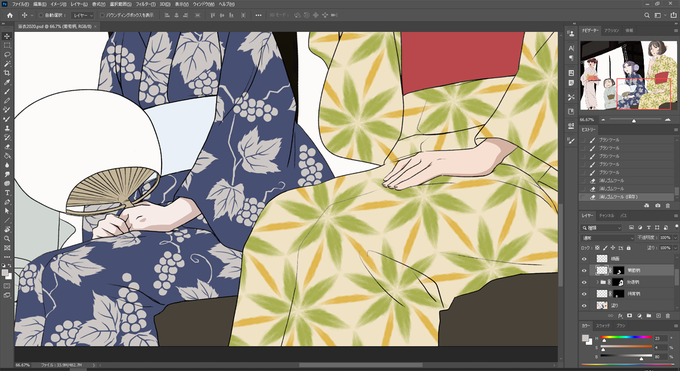Screen dimensions: 680x371
Task: Open the History panel menu
Action: click(x=676, y=130)
